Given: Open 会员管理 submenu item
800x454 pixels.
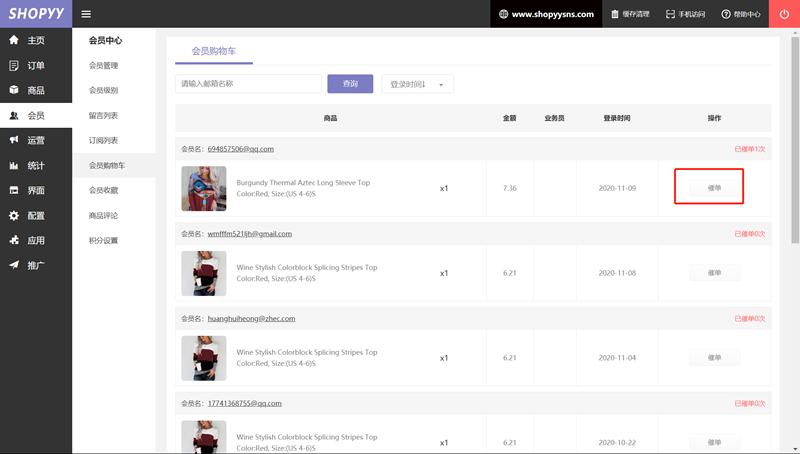Looking at the screenshot, I should pyautogui.click(x=104, y=65).
